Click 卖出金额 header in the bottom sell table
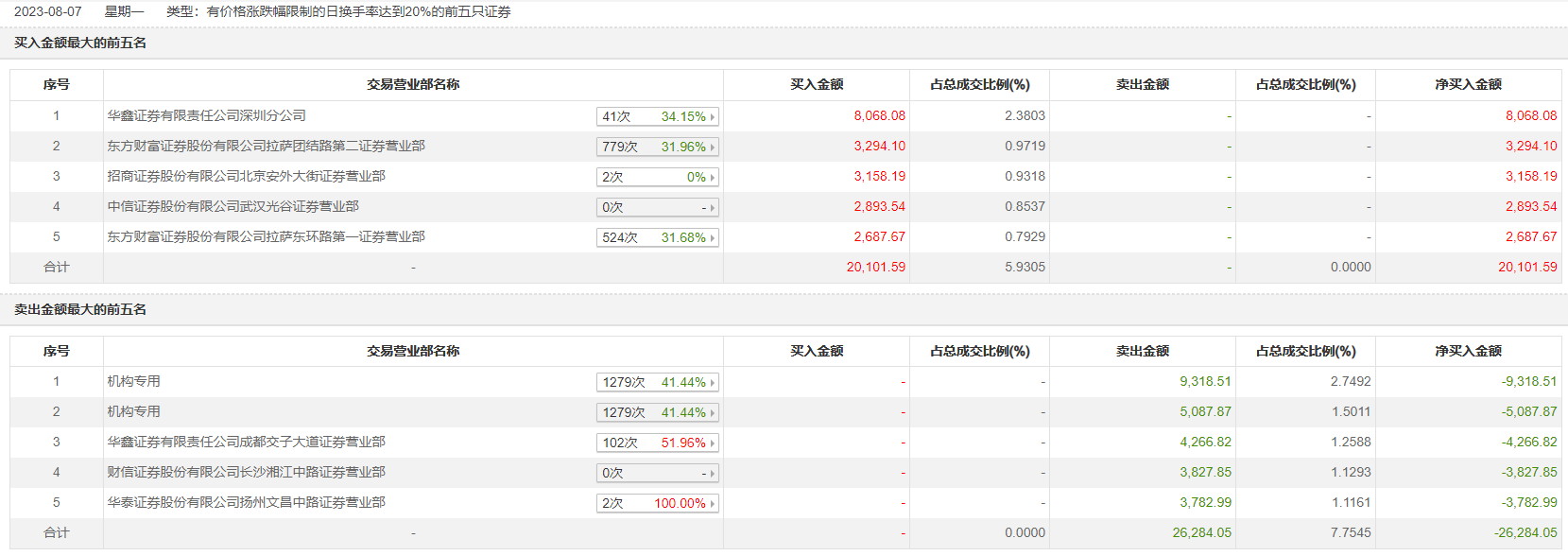 [1142, 351]
